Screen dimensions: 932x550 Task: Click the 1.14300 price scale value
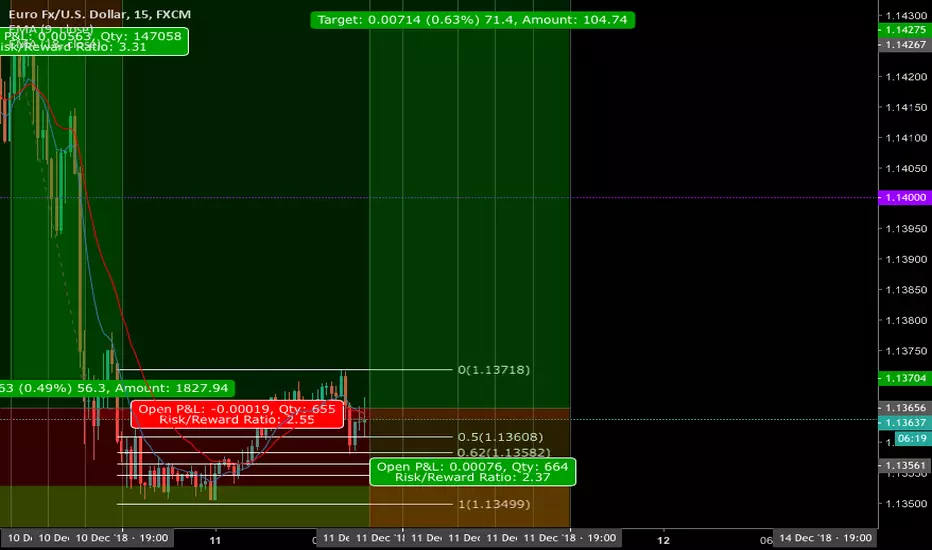906,15
